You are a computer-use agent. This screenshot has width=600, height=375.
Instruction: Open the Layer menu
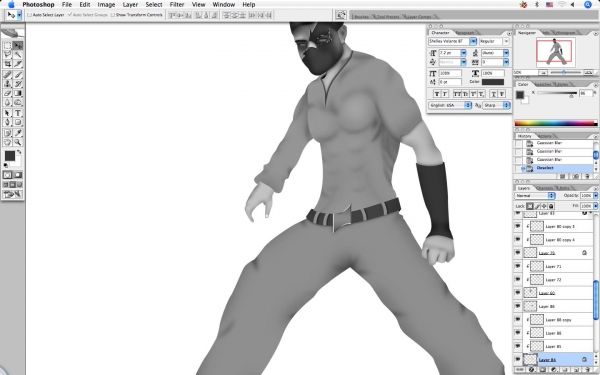click(130, 5)
